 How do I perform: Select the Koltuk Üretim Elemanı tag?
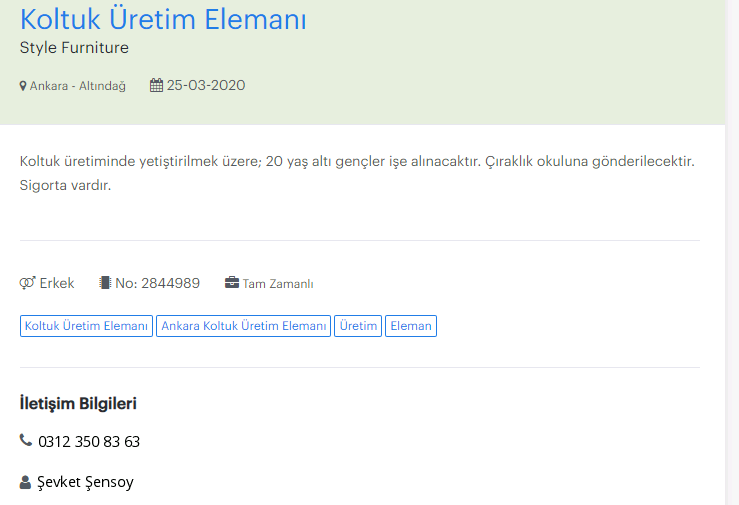[x=86, y=326]
